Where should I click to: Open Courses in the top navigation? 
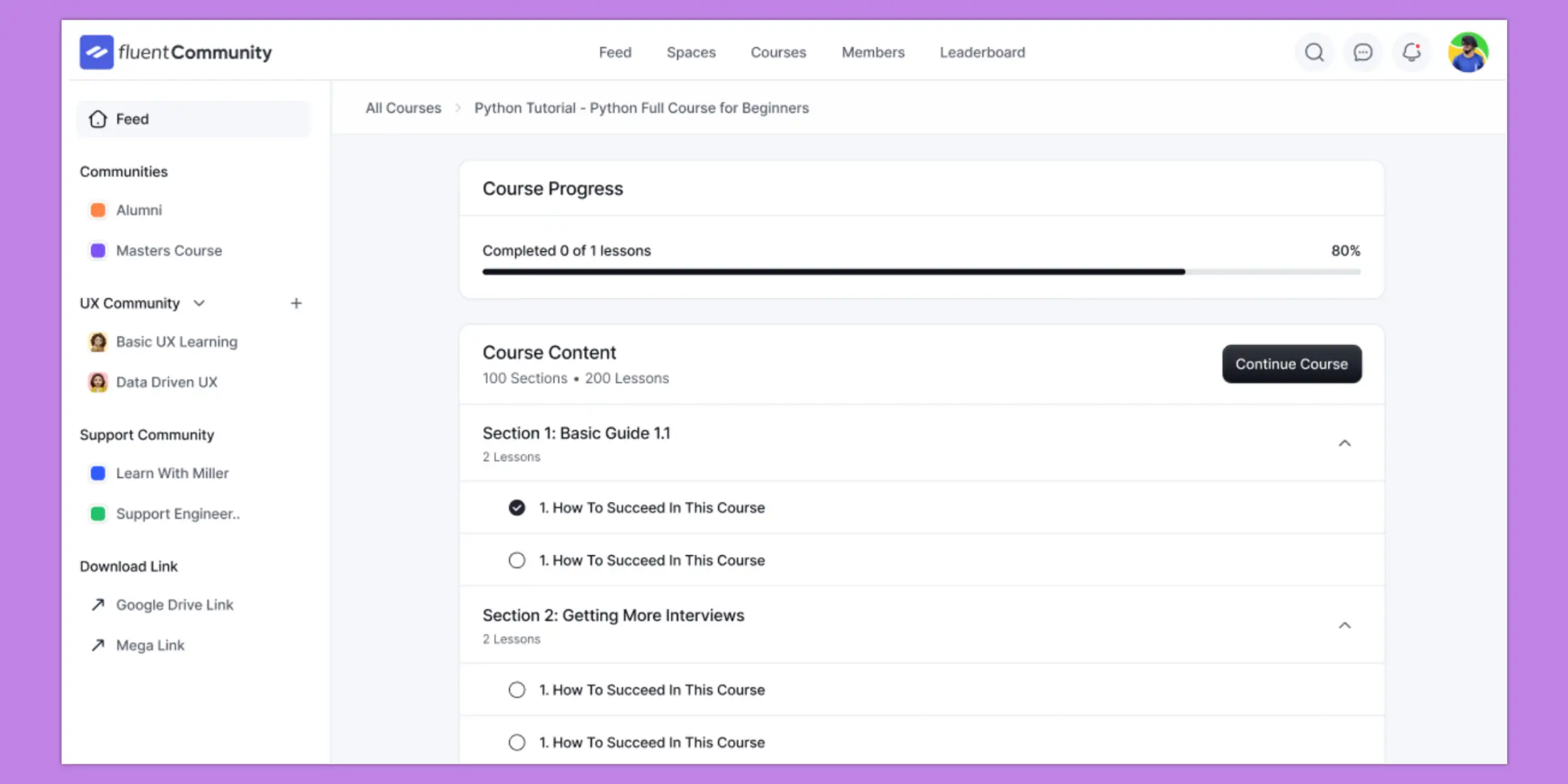778,52
